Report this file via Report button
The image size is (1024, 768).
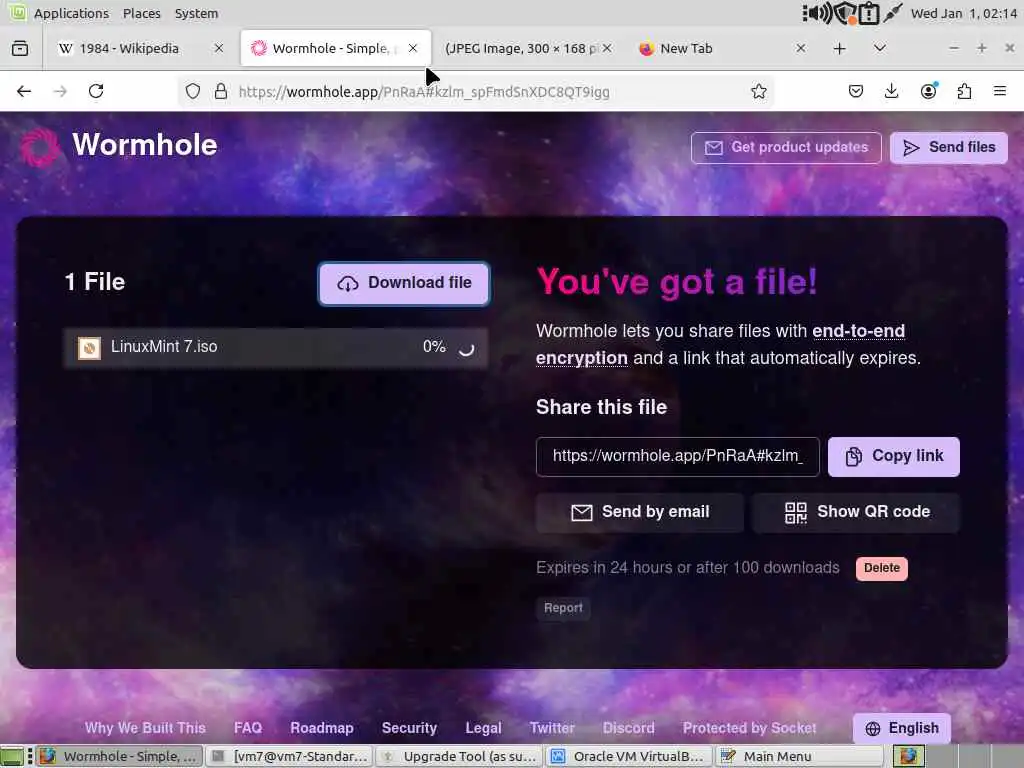pos(563,608)
